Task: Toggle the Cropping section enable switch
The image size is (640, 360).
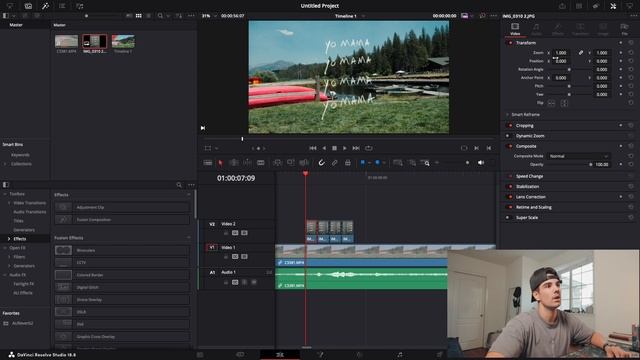Action: point(510,126)
